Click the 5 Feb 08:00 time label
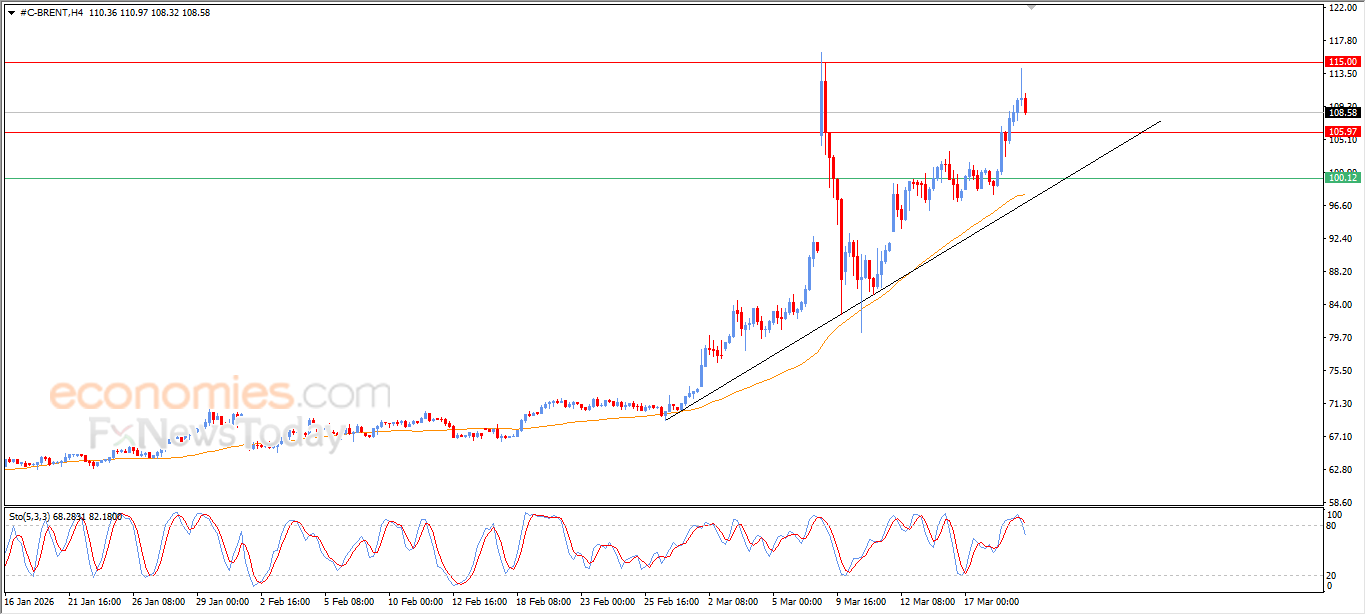The image size is (1366, 615). pos(349,602)
